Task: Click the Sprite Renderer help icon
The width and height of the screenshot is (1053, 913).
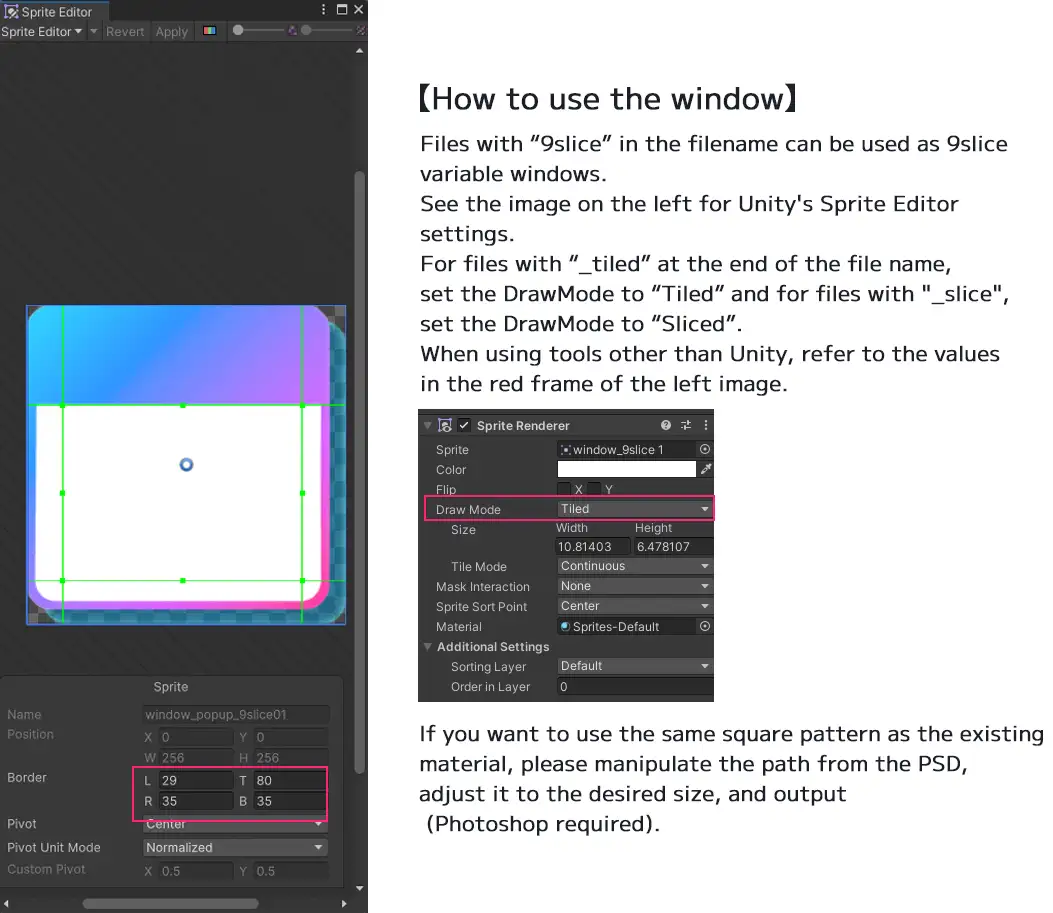Action: tap(666, 426)
